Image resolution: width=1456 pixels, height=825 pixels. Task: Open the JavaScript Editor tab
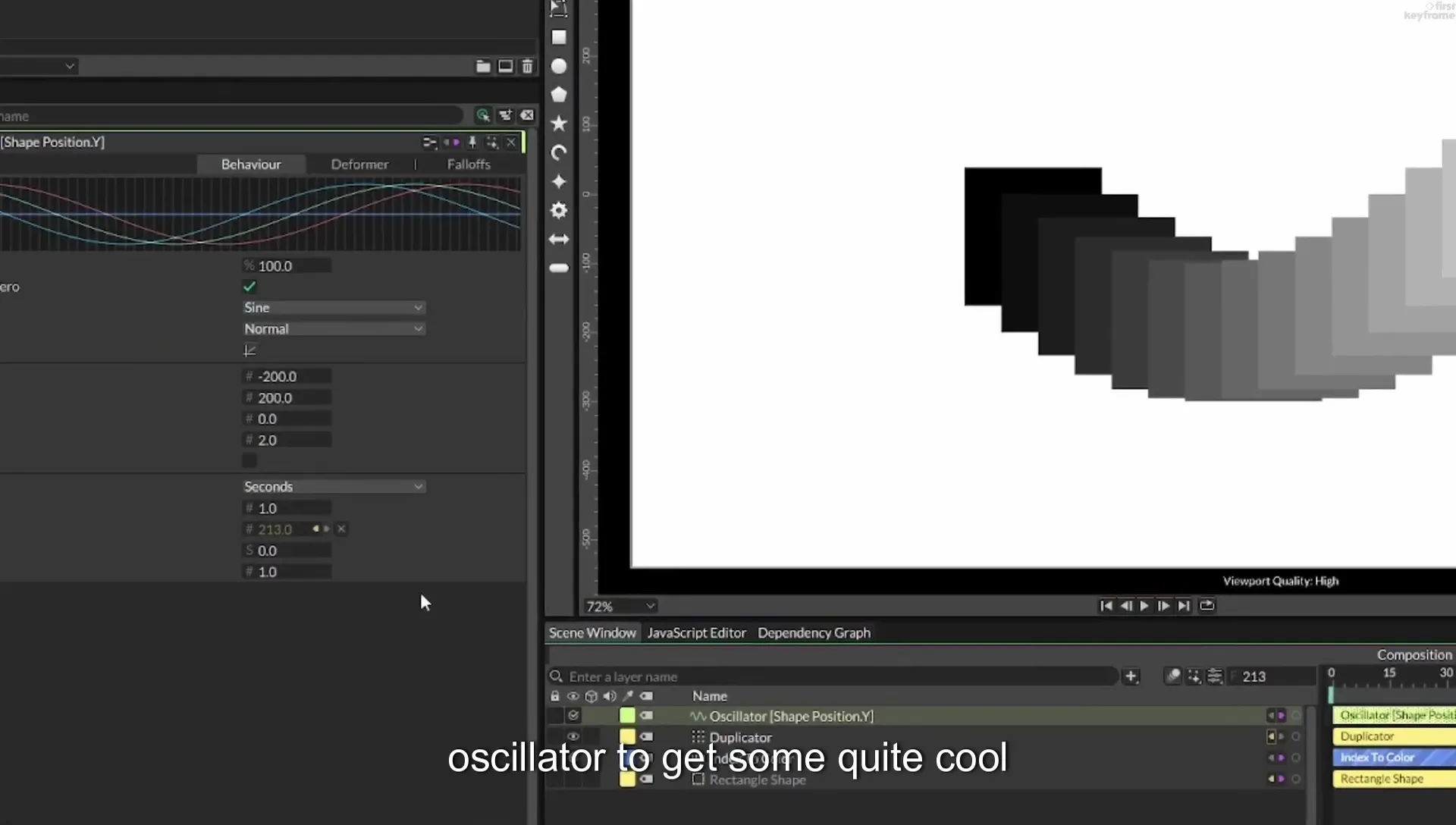point(696,632)
